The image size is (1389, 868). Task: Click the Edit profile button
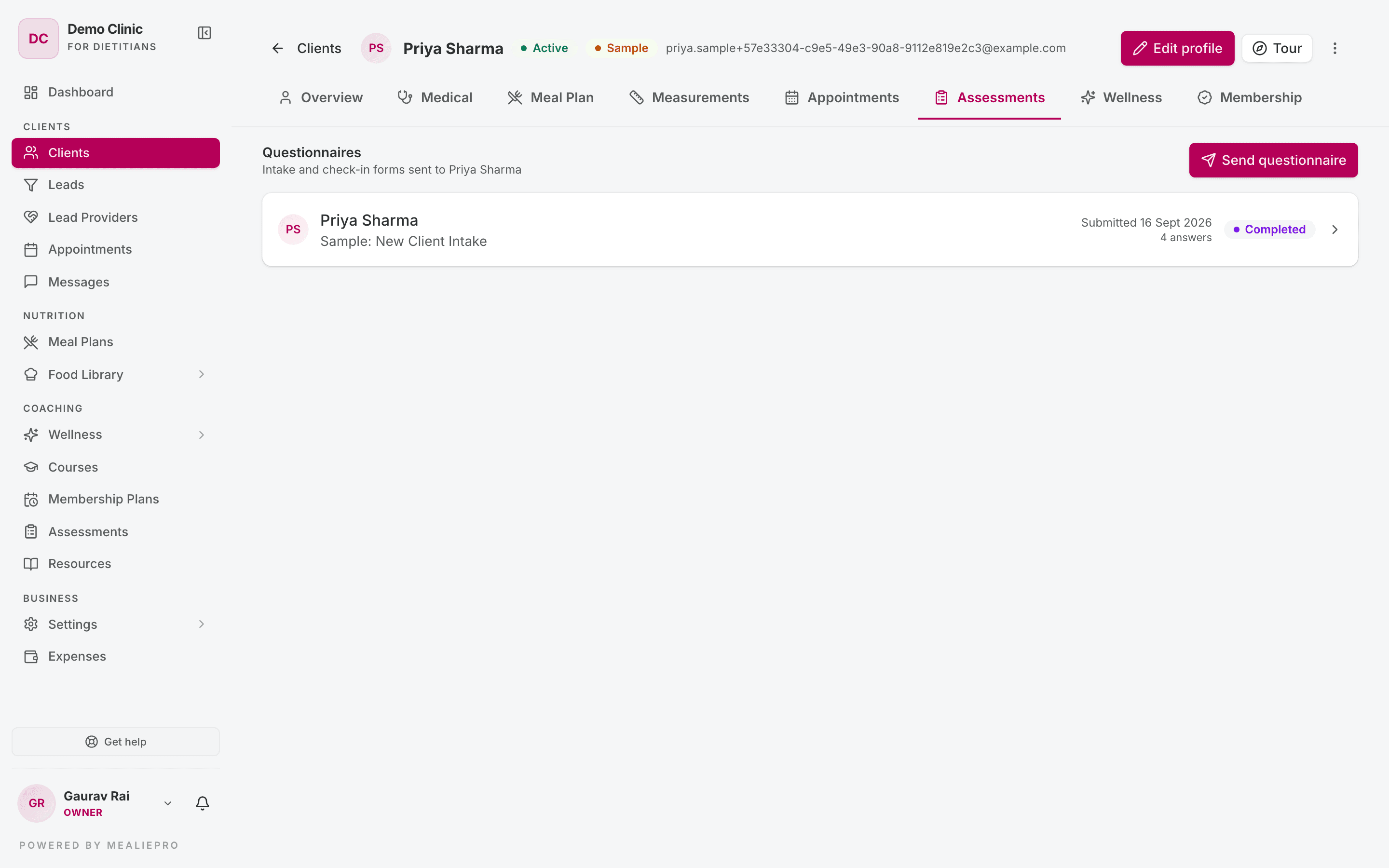tap(1177, 48)
